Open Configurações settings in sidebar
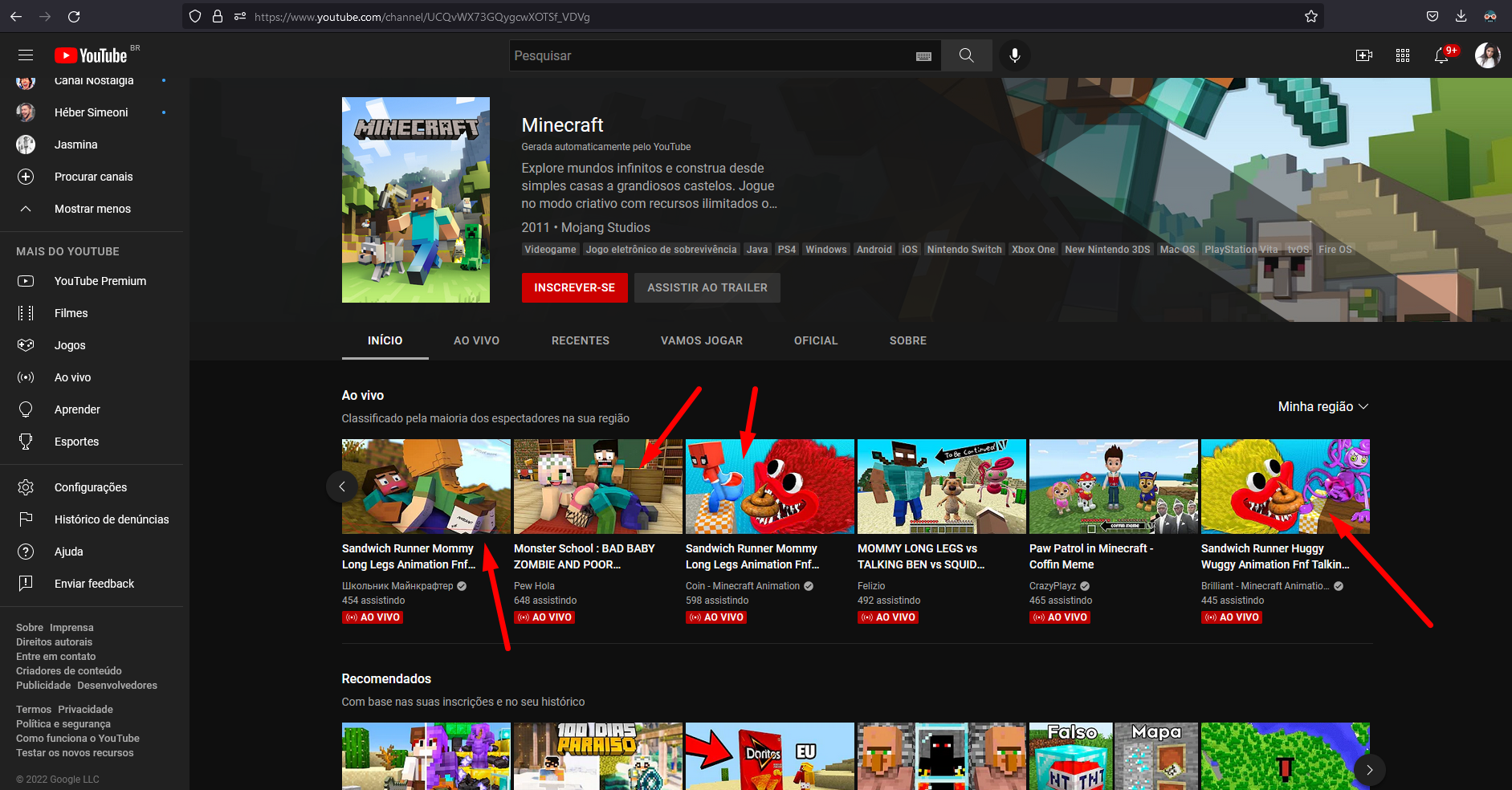The image size is (1512, 790). pos(92,487)
